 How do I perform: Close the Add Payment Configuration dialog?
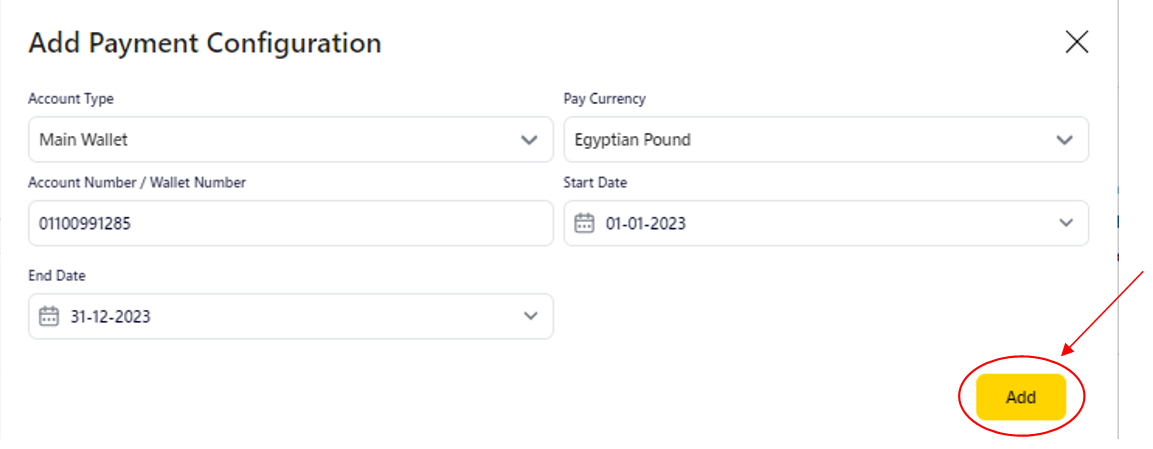(x=1076, y=42)
